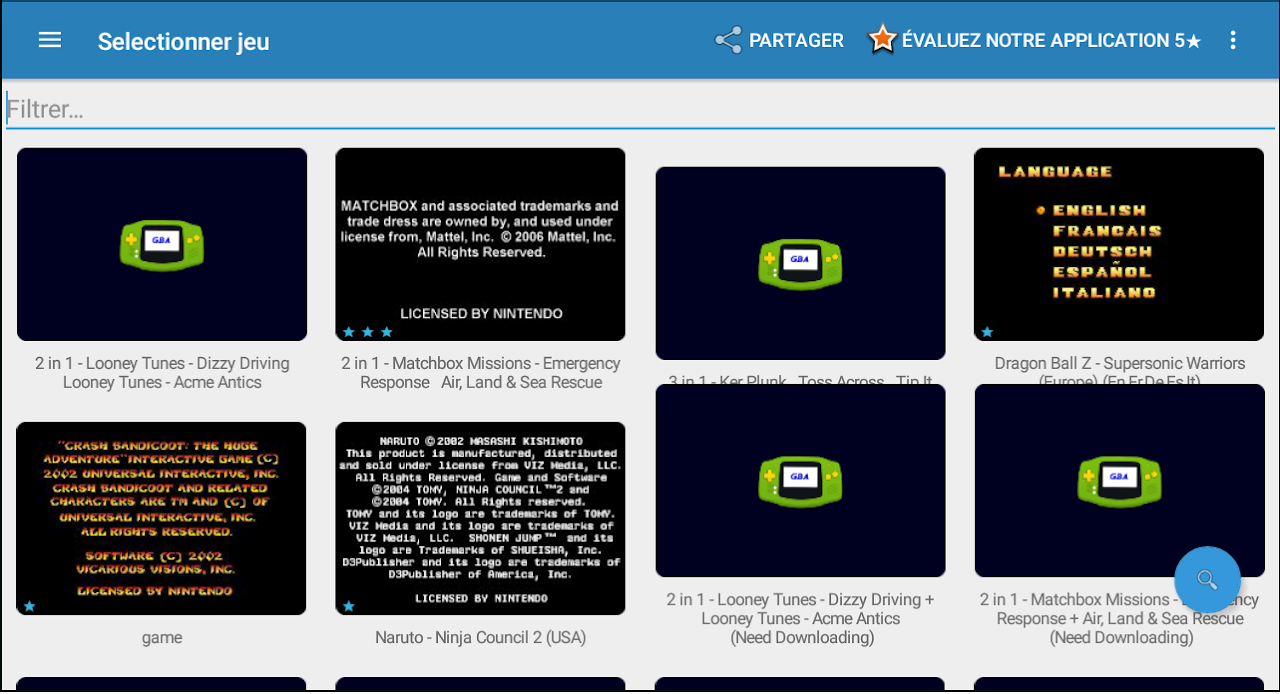Click three-star rating on Matchbox Missions thumbnail
The width and height of the screenshot is (1280, 694).
pyautogui.click(x=368, y=331)
